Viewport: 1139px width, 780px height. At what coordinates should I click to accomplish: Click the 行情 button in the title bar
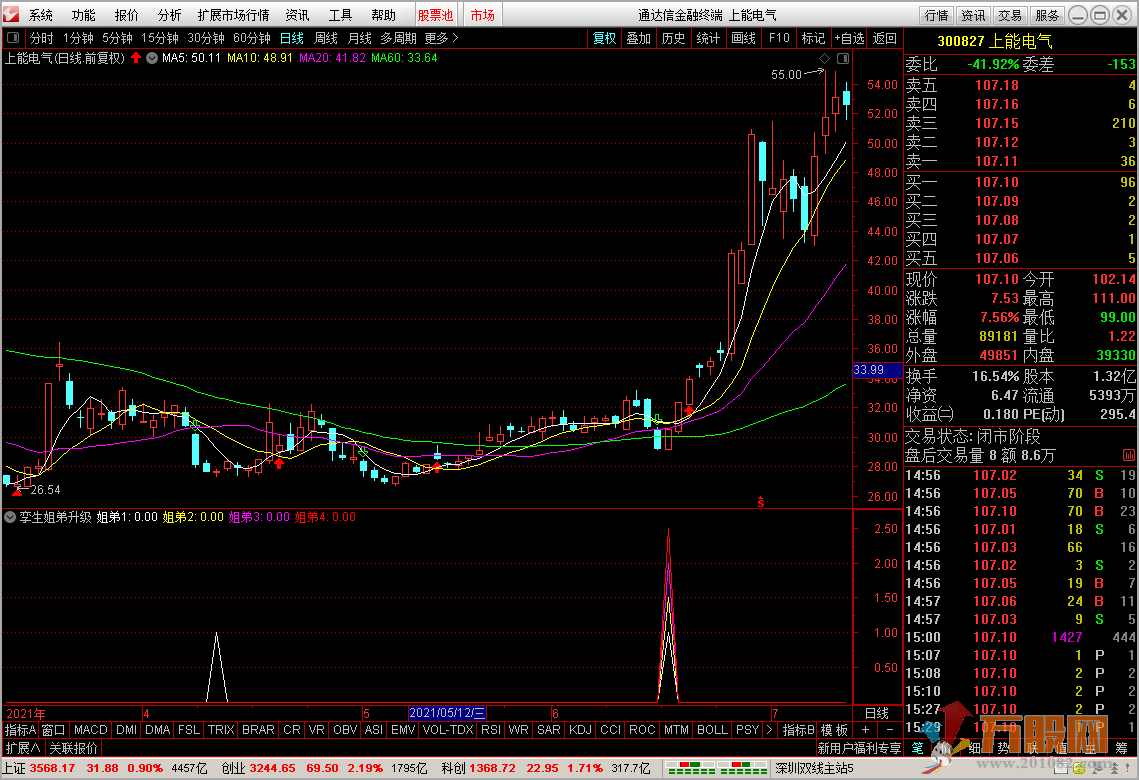[x=936, y=15]
